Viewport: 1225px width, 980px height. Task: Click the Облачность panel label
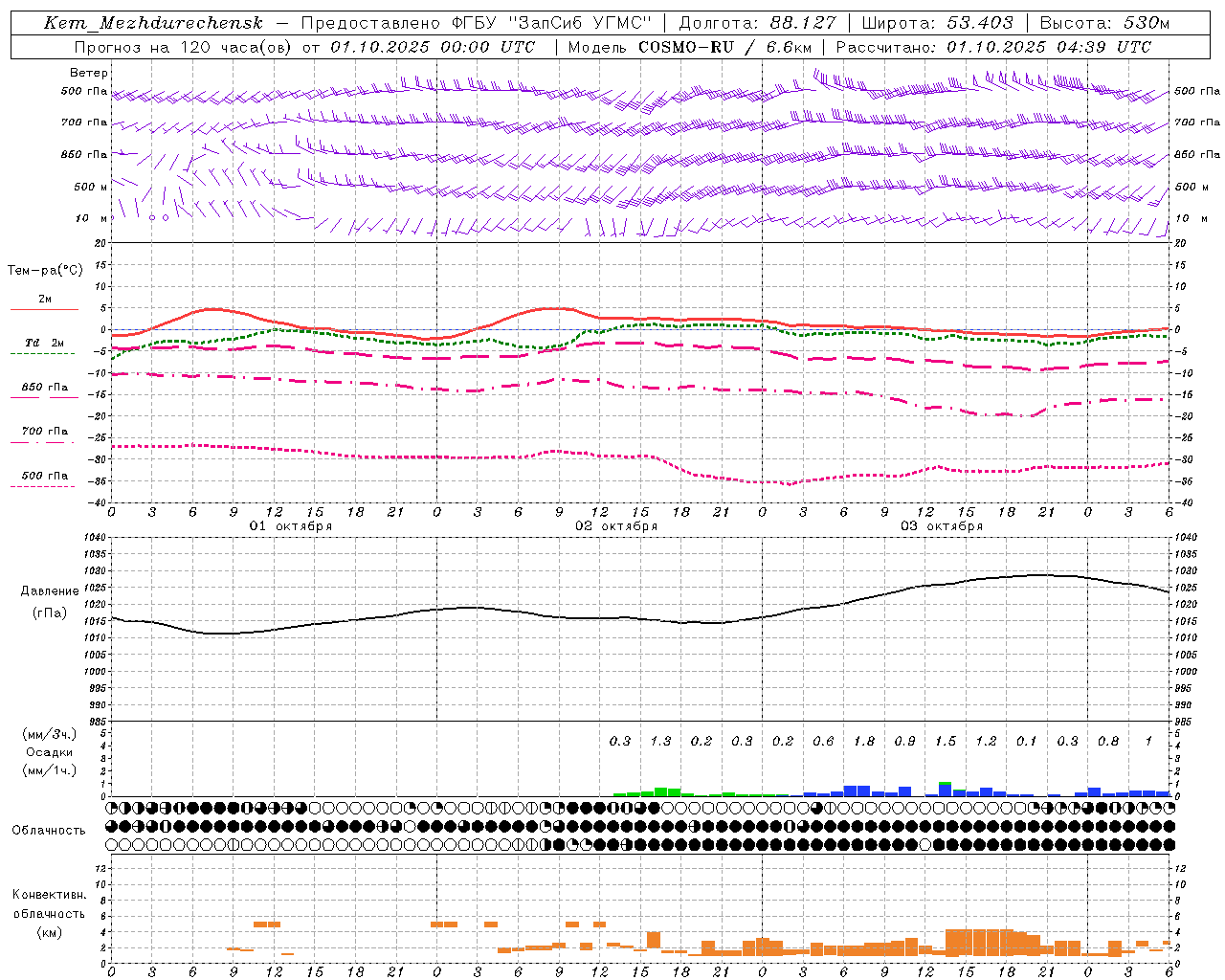click(49, 831)
